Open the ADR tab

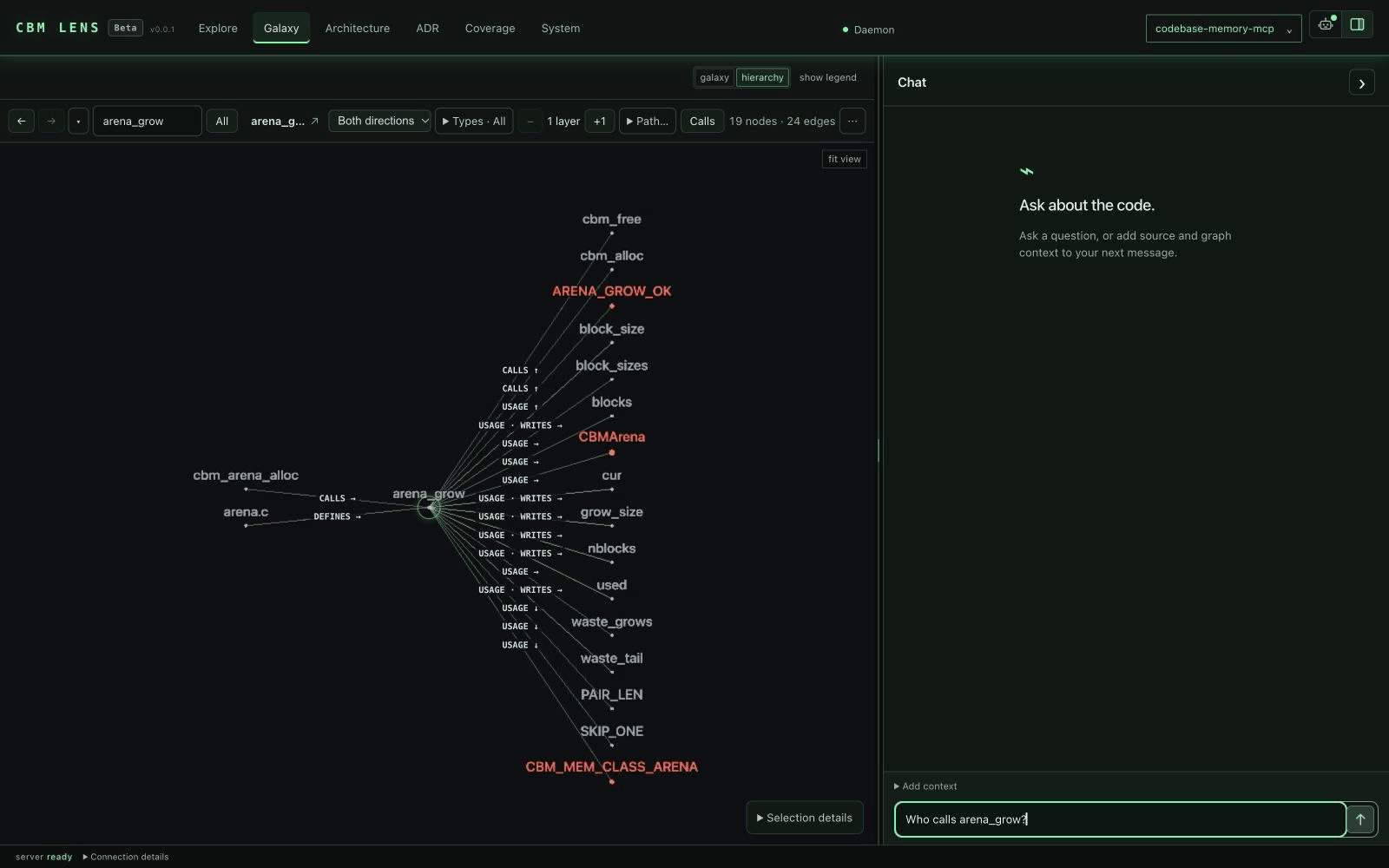pyautogui.click(x=427, y=28)
